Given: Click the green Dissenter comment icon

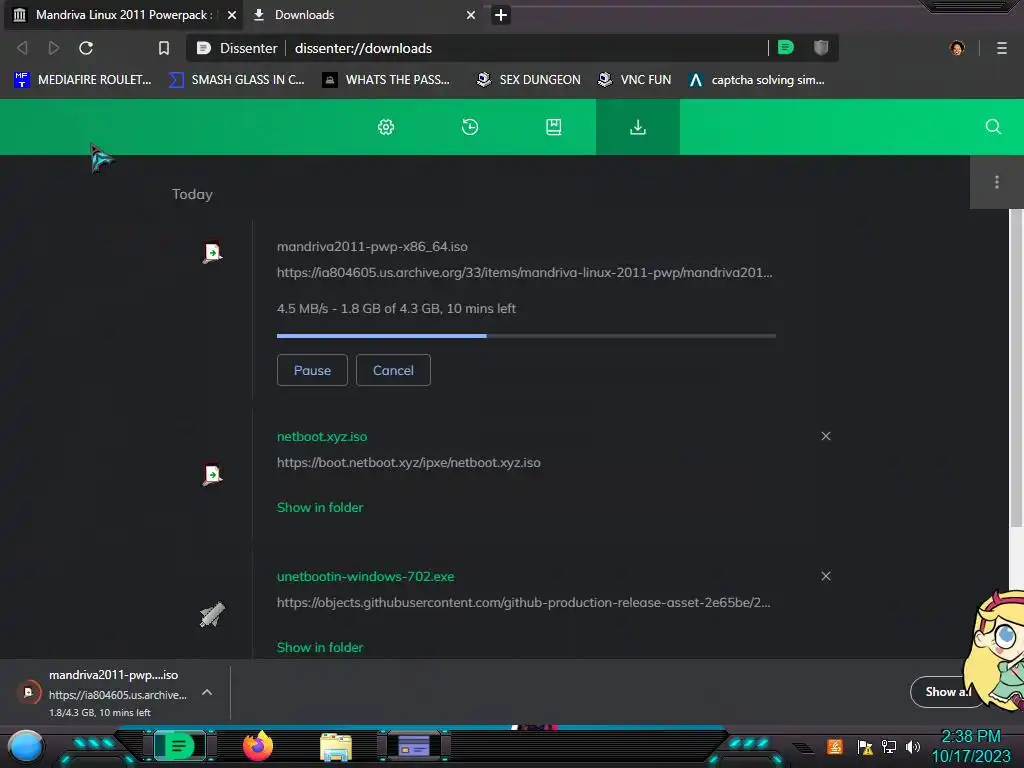Looking at the screenshot, I should [786, 47].
